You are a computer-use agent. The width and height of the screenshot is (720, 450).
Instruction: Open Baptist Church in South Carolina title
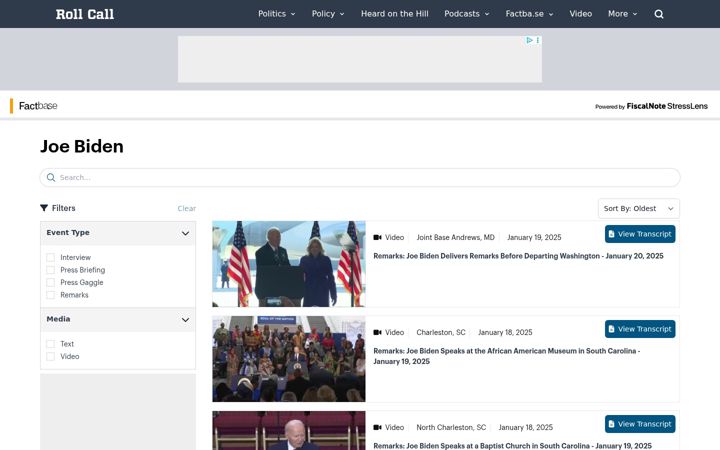coord(512,446)
